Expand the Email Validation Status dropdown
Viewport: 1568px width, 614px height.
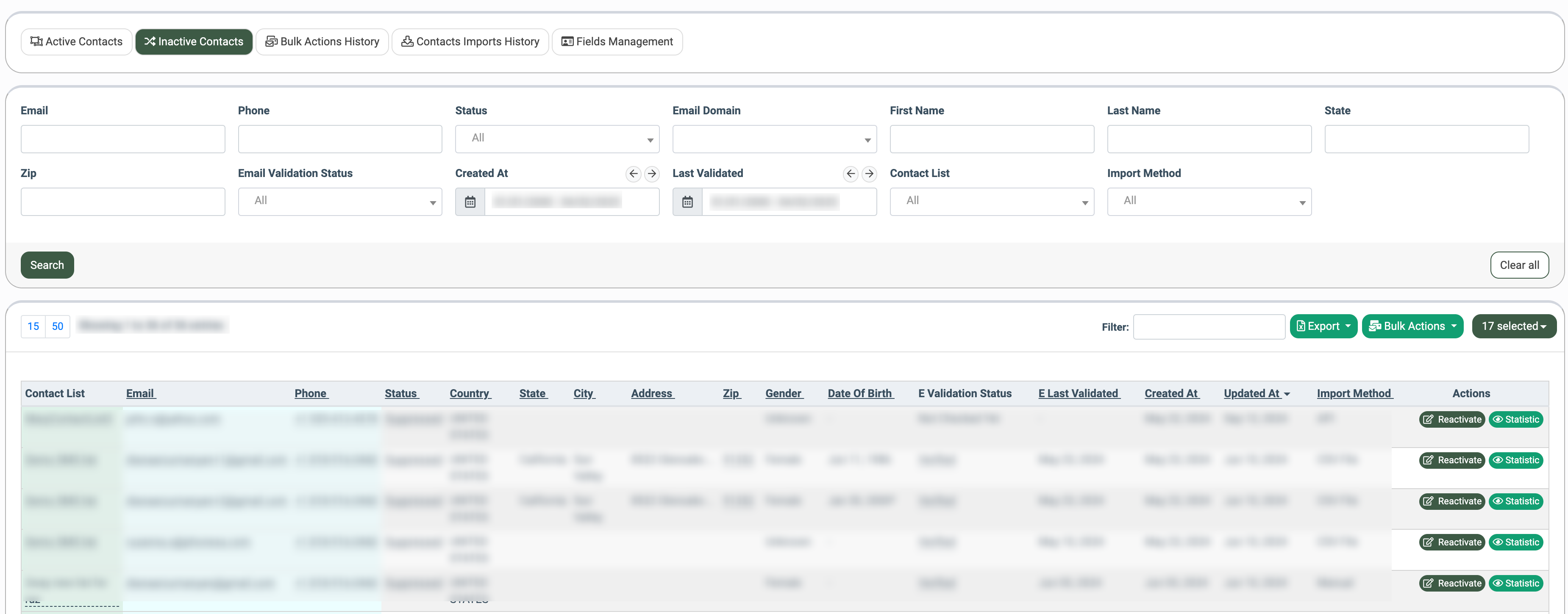[339, 202]
